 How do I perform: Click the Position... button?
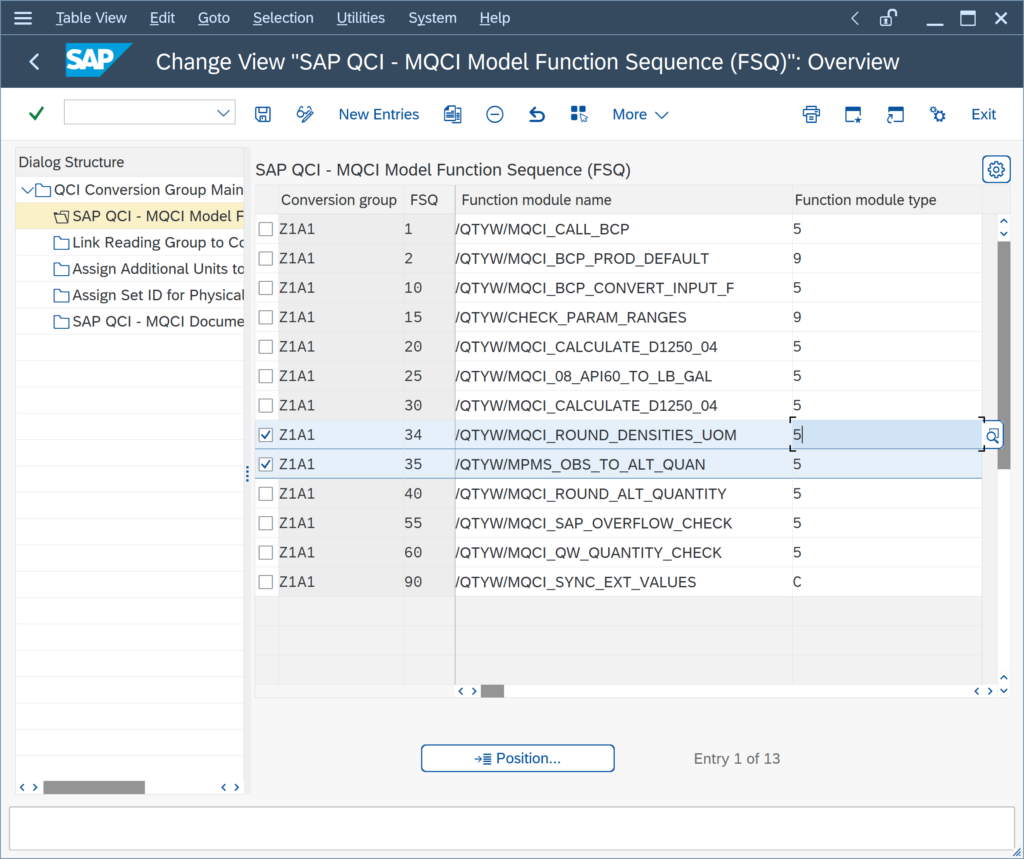point(518,758)
